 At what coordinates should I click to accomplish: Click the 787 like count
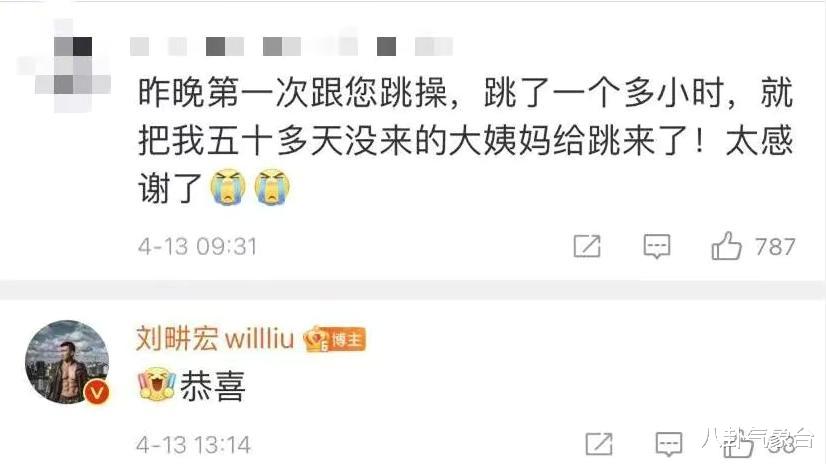click(x=775, y=246)
